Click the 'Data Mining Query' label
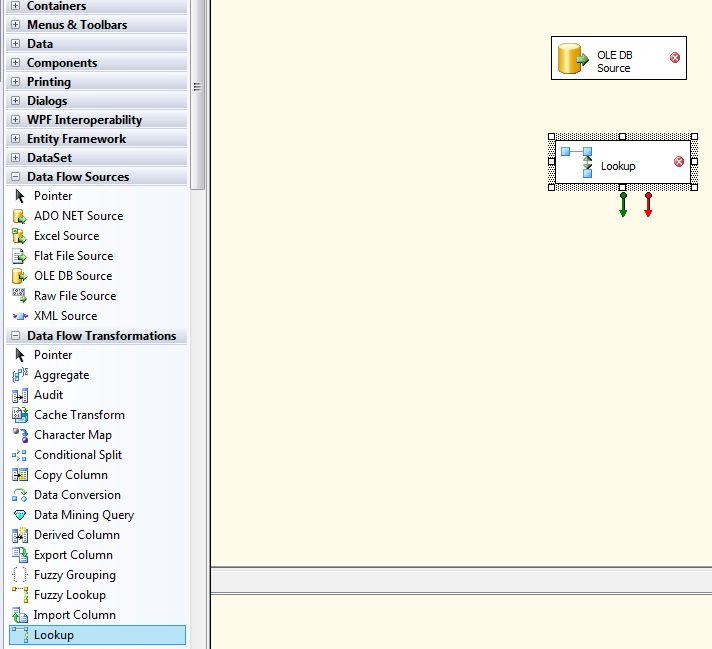The height and width of the screenshot is (649, 712). pyautogui.click(x=84, y=515)
